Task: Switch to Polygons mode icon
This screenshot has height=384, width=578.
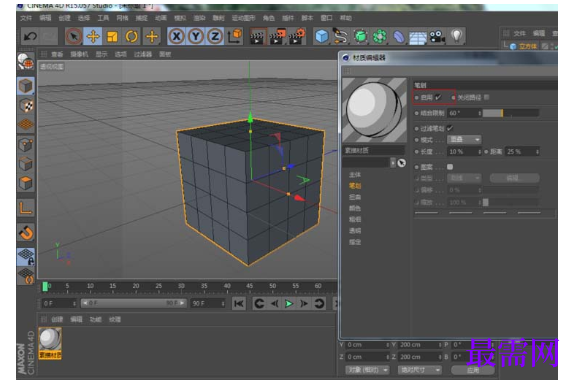Action: point(26,183)
